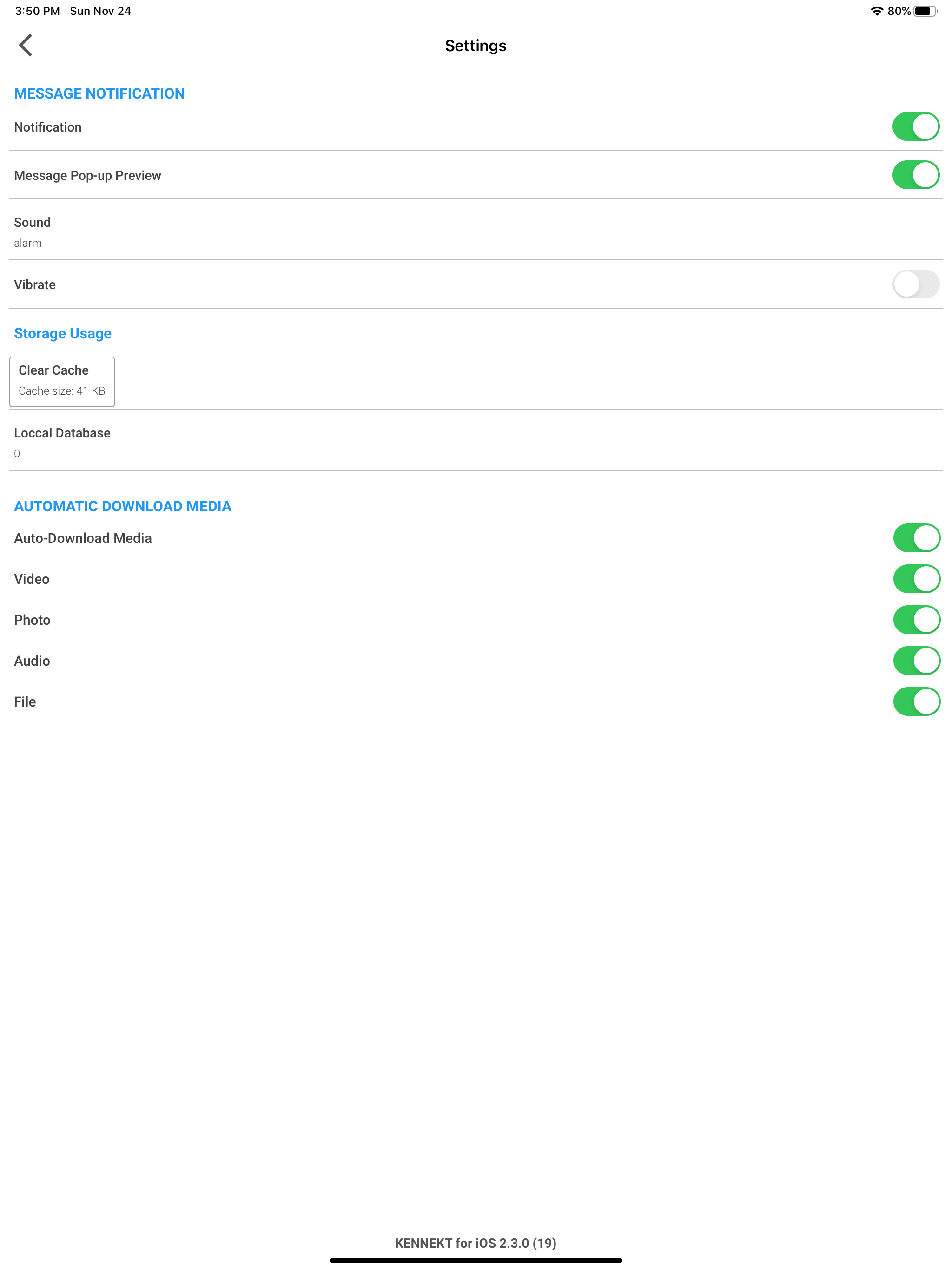Turn off Photo auto-download
Image resolution: width=952 pixels, height=1270 pixels.
pos(916,620)
